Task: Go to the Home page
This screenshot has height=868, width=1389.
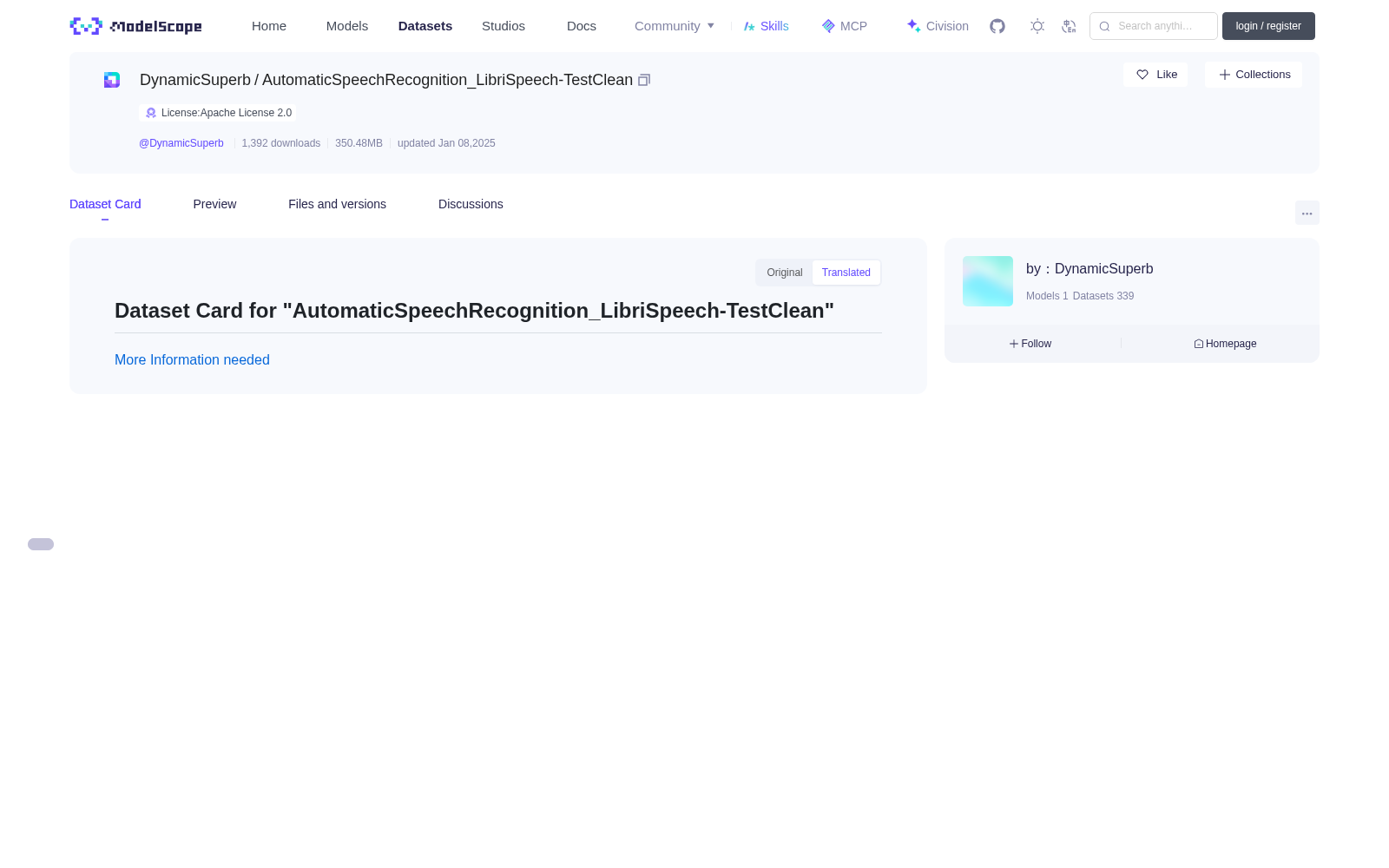Action: 269,26
